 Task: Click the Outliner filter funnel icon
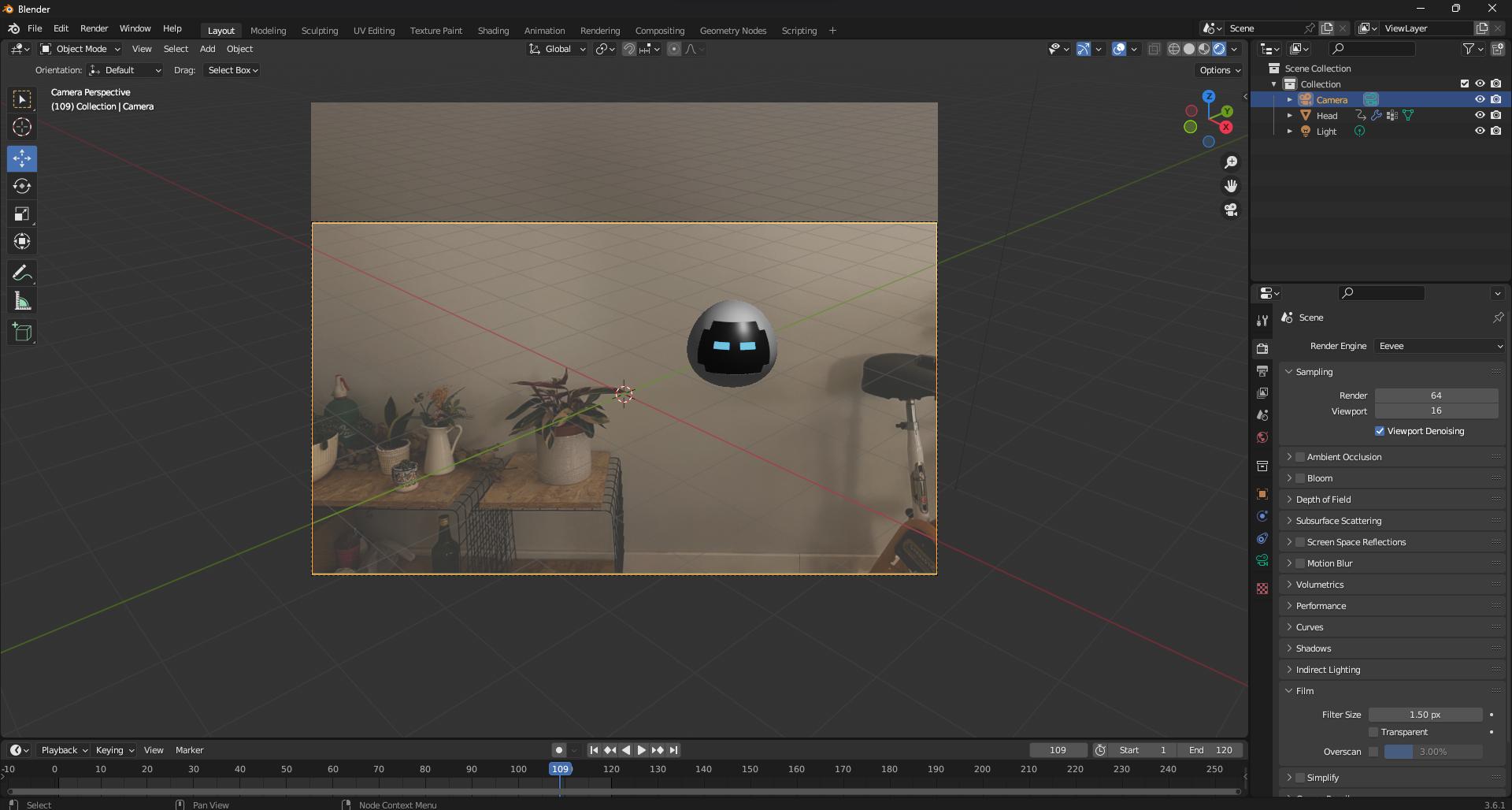1469,48
